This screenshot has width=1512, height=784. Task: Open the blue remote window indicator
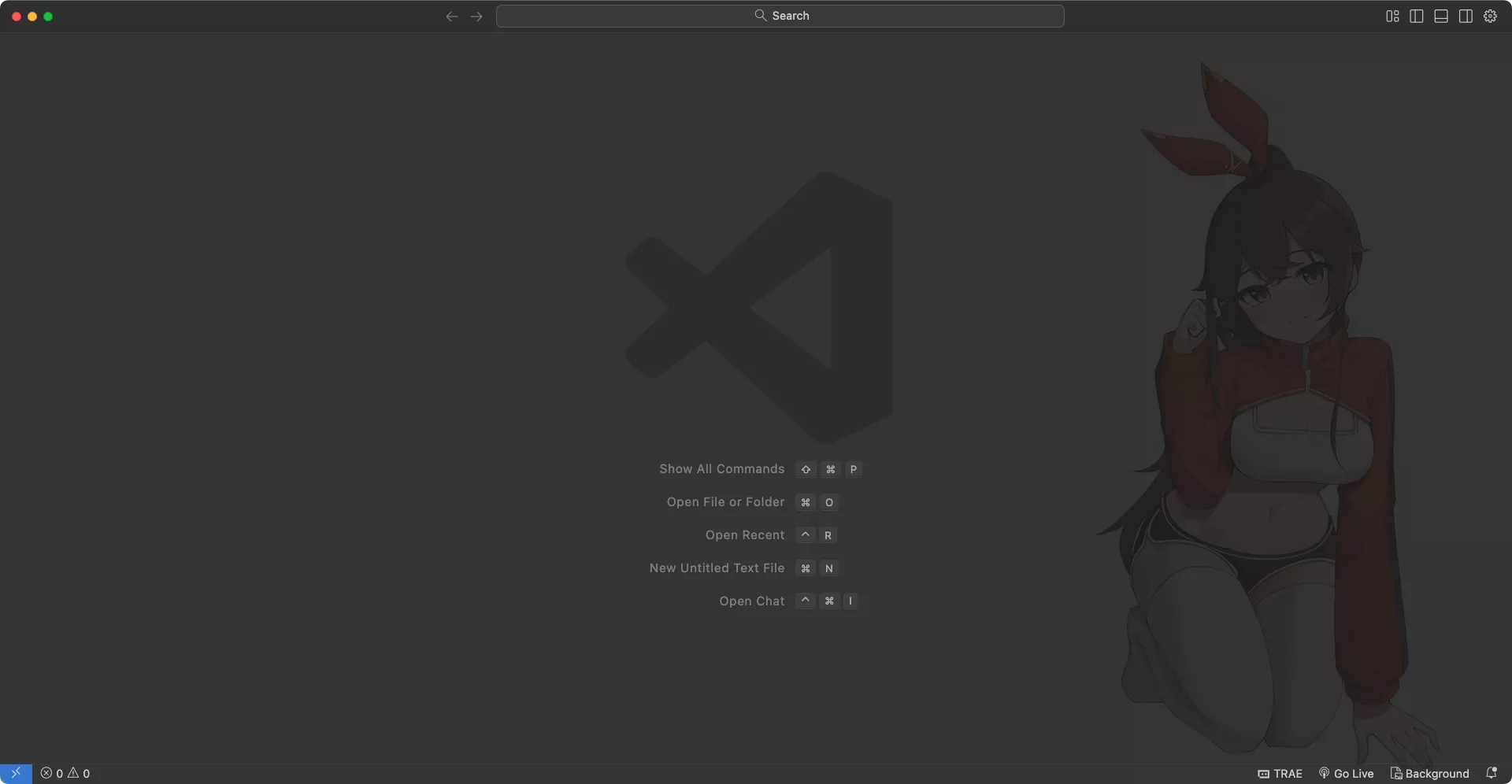coord(16,774)
